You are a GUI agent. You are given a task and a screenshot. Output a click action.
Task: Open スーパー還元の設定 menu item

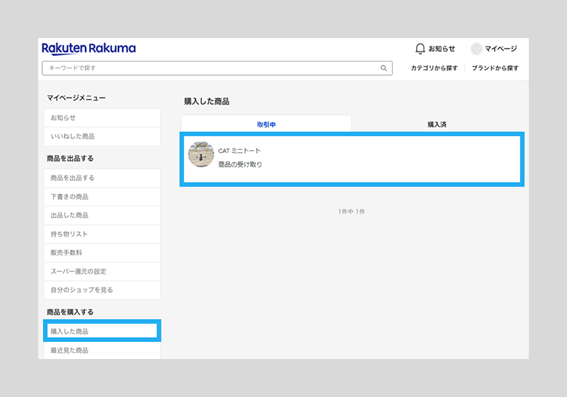tap(102, 271)
